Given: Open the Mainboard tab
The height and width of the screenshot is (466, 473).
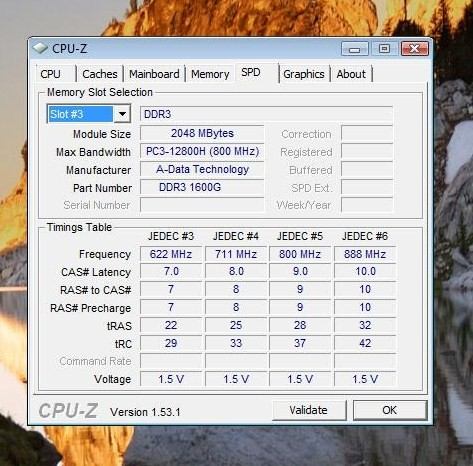Looking at the screenshot, I should (154, 74).
